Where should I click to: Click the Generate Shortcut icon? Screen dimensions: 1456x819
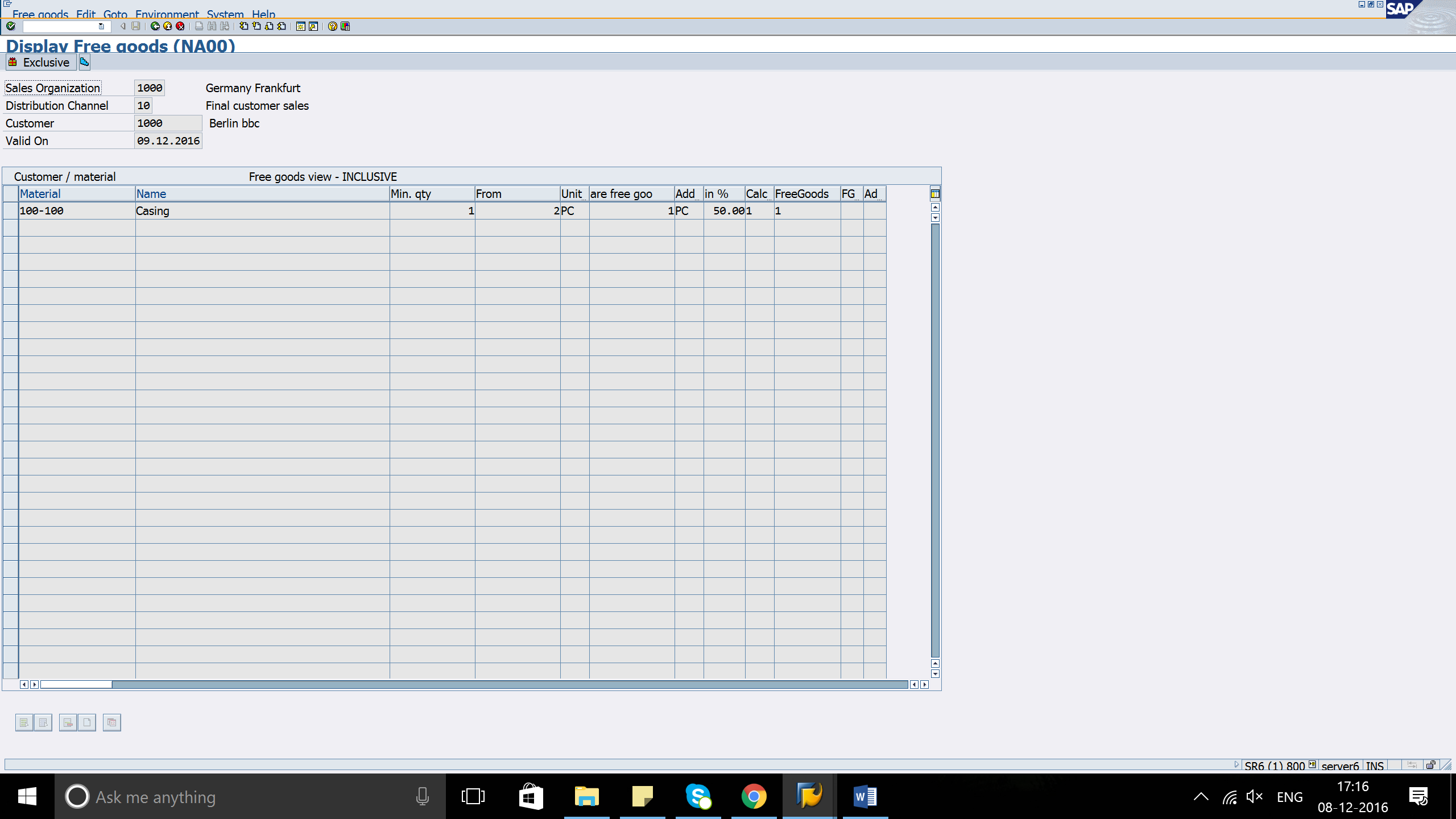[313, 26]
